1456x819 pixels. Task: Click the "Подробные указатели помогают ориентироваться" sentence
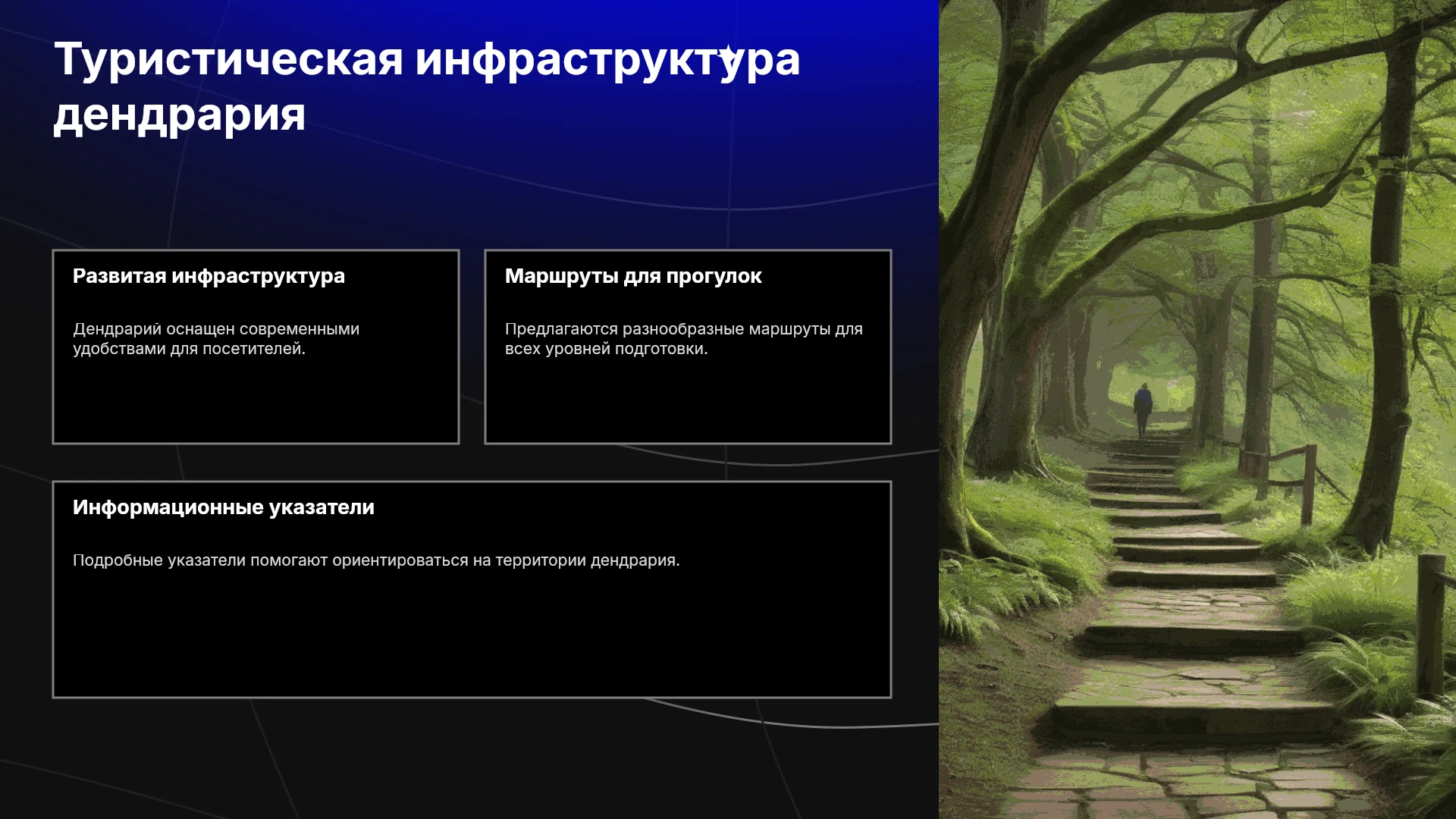(376, 560)
